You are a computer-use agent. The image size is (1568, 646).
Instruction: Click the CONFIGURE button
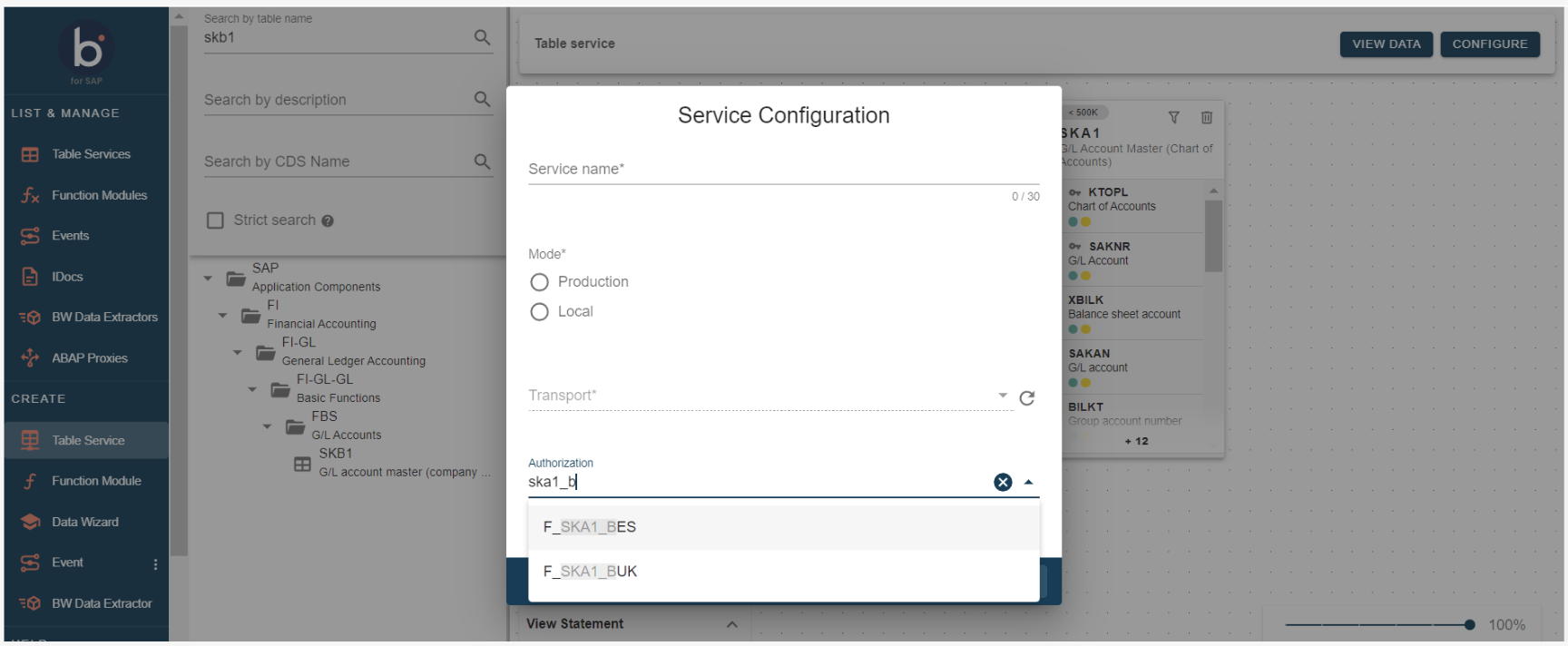(1489, 44)
